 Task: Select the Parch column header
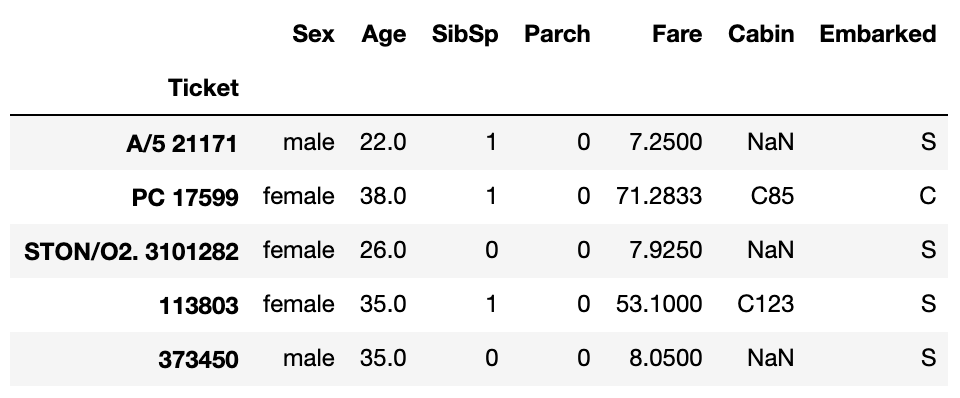(557, 34)
